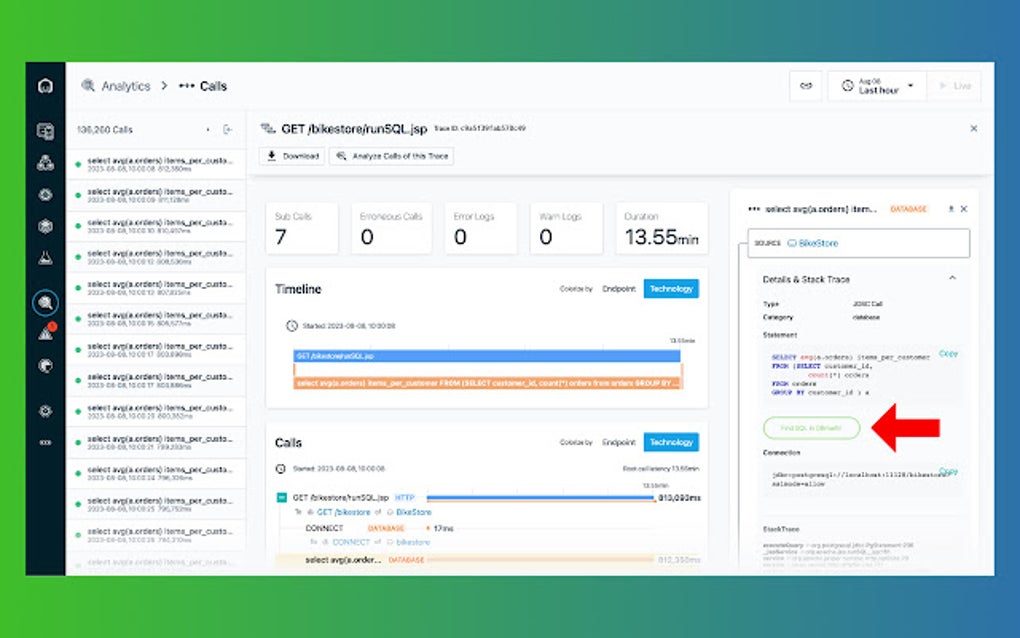Open BikeStore service link in Calls tree
This screenshot has height=638, width=1020.
pyautogui.click(x=414, y=512)
